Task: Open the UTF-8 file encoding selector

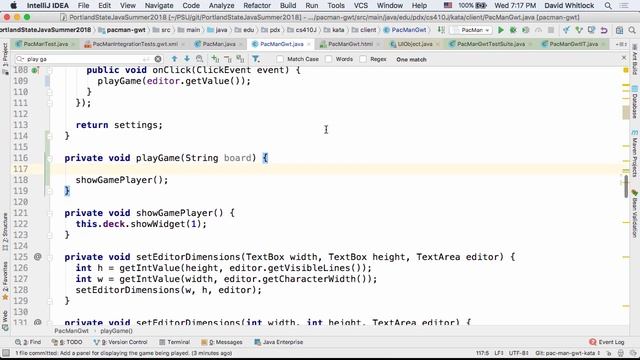Action: tap(519, 353)
